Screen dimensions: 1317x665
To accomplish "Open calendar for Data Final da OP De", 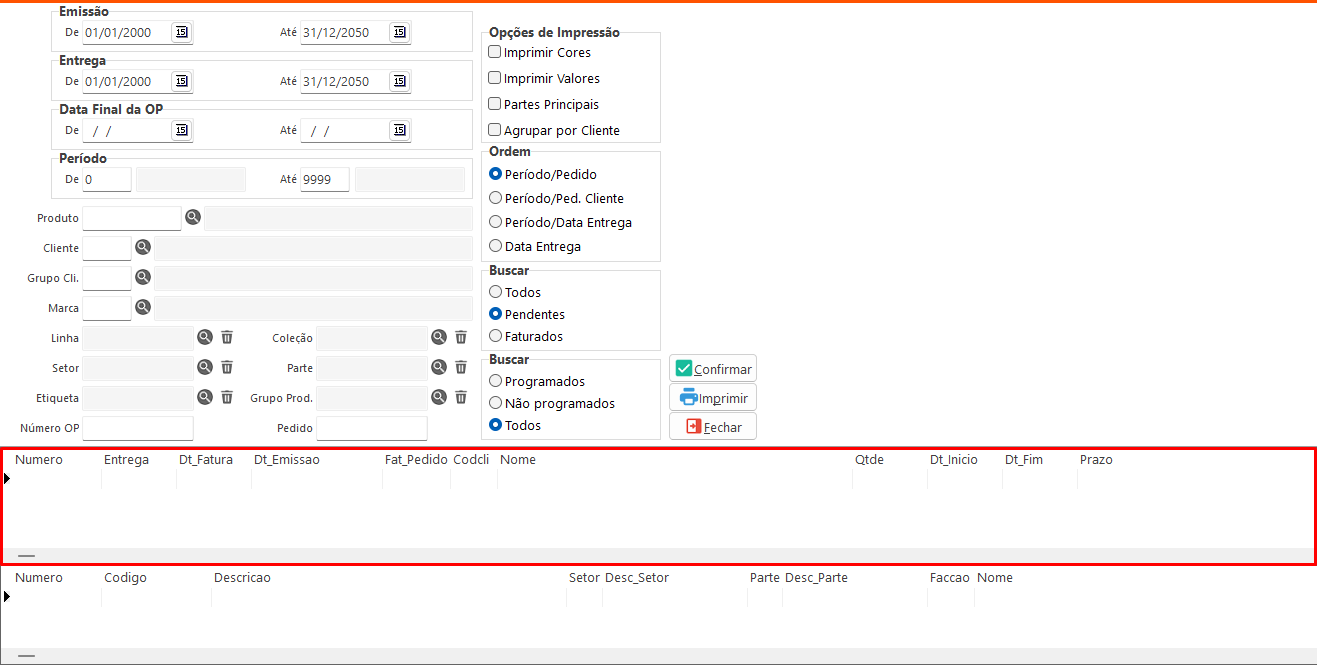I will 181,130.
